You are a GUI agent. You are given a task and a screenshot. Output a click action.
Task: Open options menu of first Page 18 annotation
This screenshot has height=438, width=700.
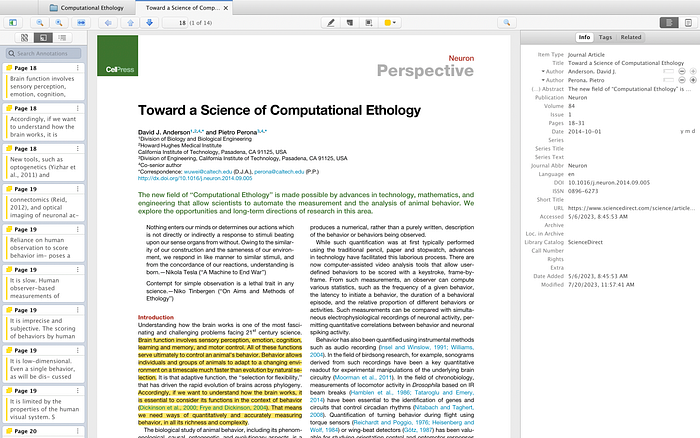pyautogui.click(x=78, y=67)
